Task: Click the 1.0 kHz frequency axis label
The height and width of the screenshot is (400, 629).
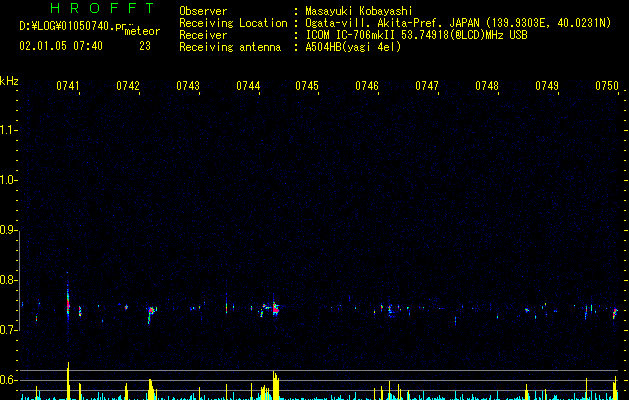Action: click(x=8, y=180)
